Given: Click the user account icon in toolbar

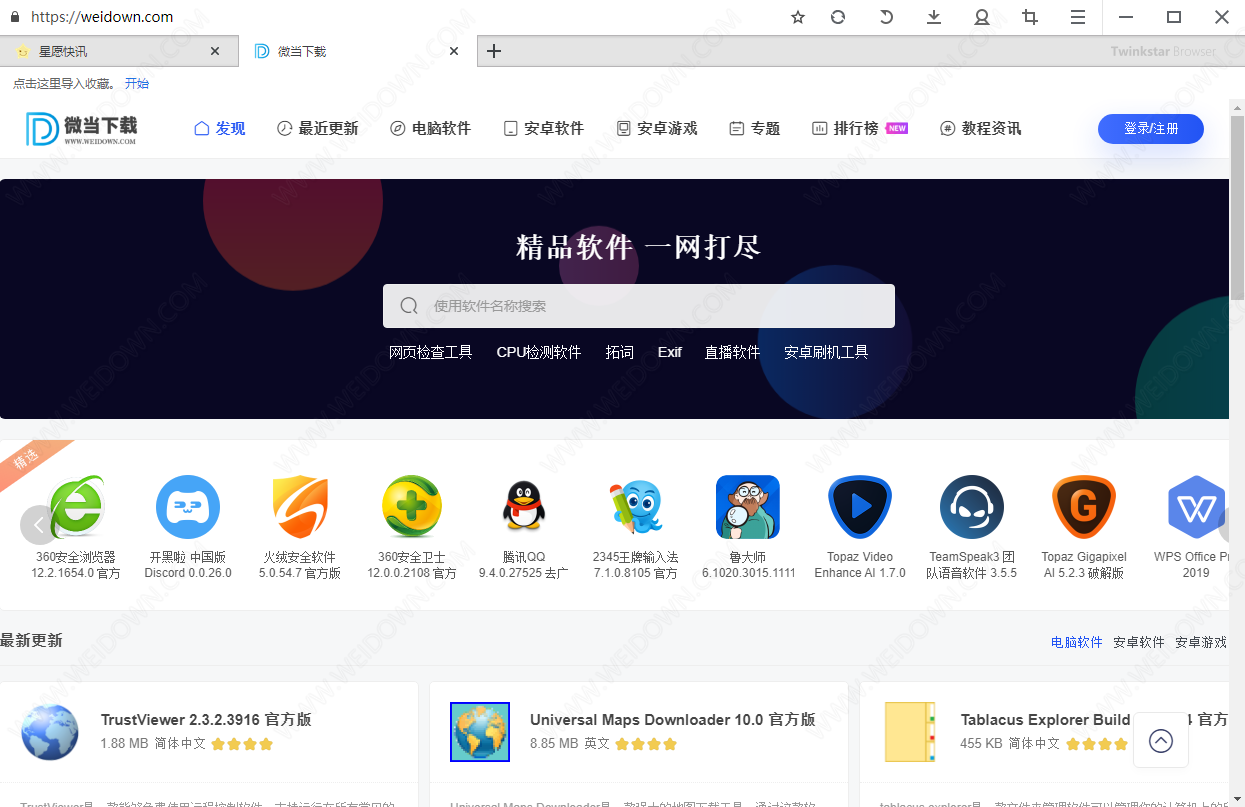Looking at the screenshot, I should [981, 17].
